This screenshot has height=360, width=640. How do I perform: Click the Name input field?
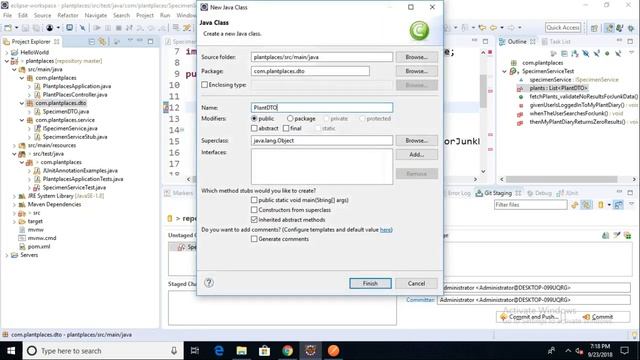(322, 107)
